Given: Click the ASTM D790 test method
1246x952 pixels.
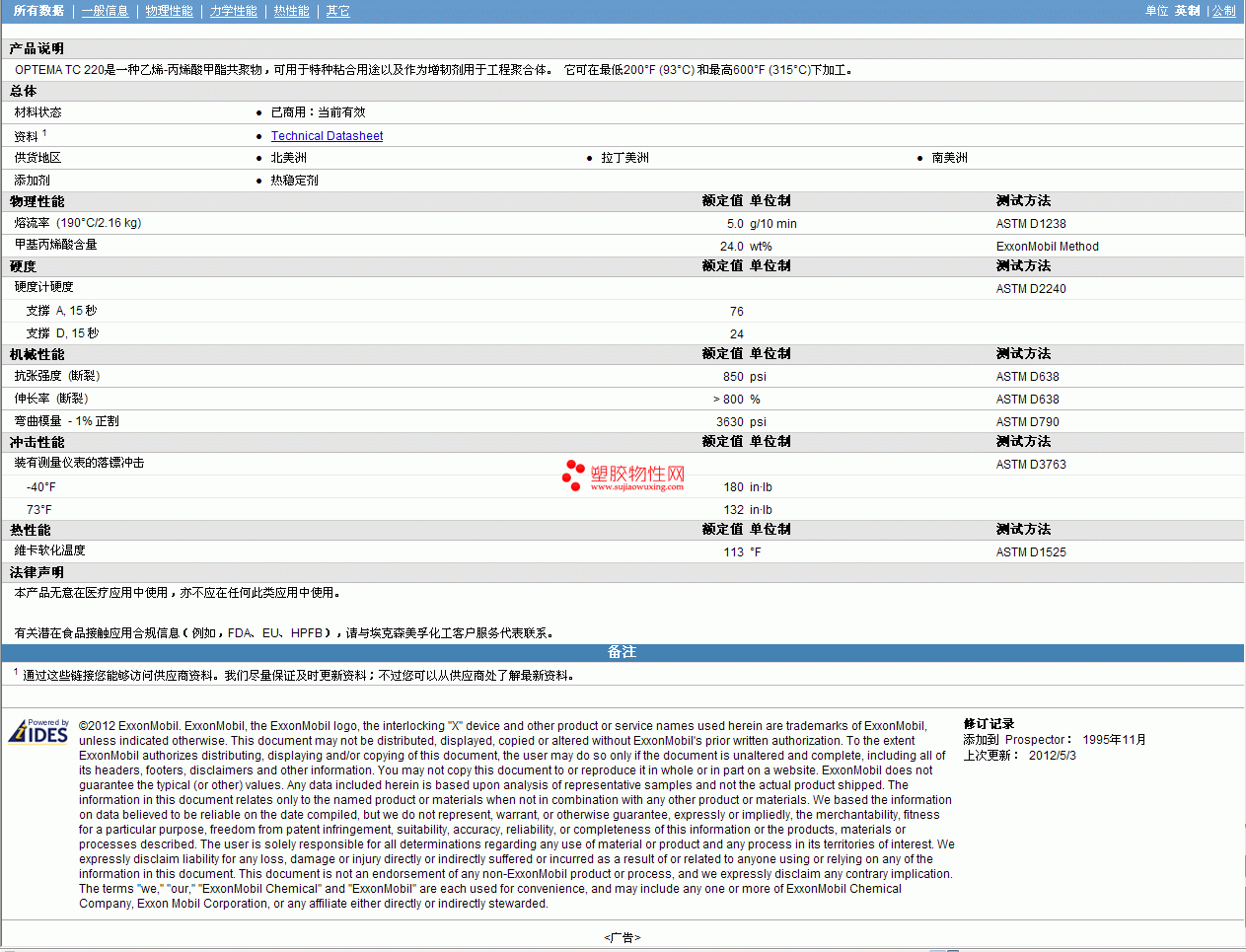Looking at the screenshot, I should click(x=1027, y=422).
